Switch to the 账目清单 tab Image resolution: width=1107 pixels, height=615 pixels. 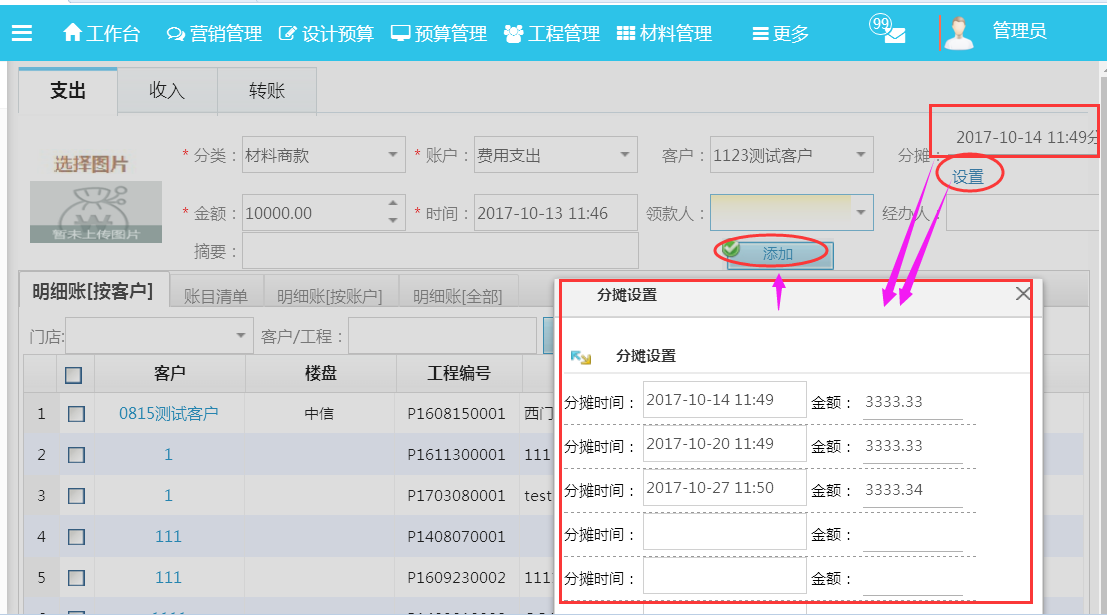pos(216,295)
